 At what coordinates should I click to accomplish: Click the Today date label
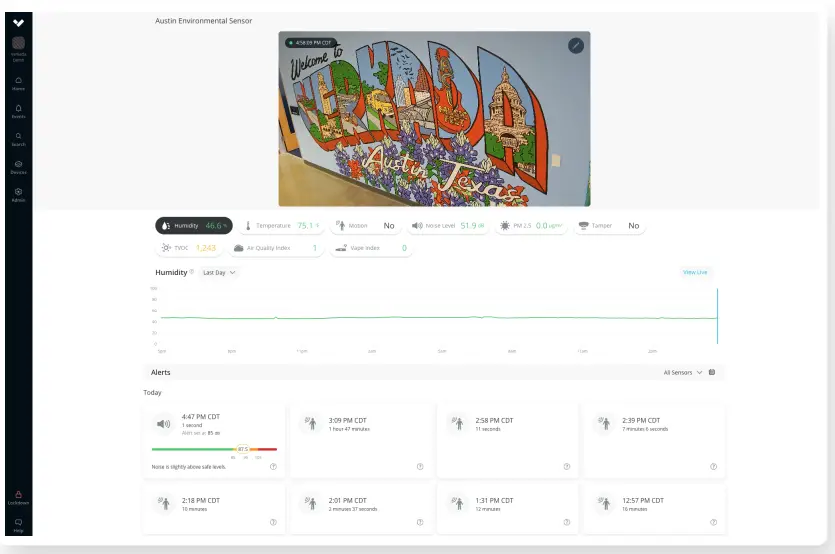pyautogui.click(x=152, y=393)
